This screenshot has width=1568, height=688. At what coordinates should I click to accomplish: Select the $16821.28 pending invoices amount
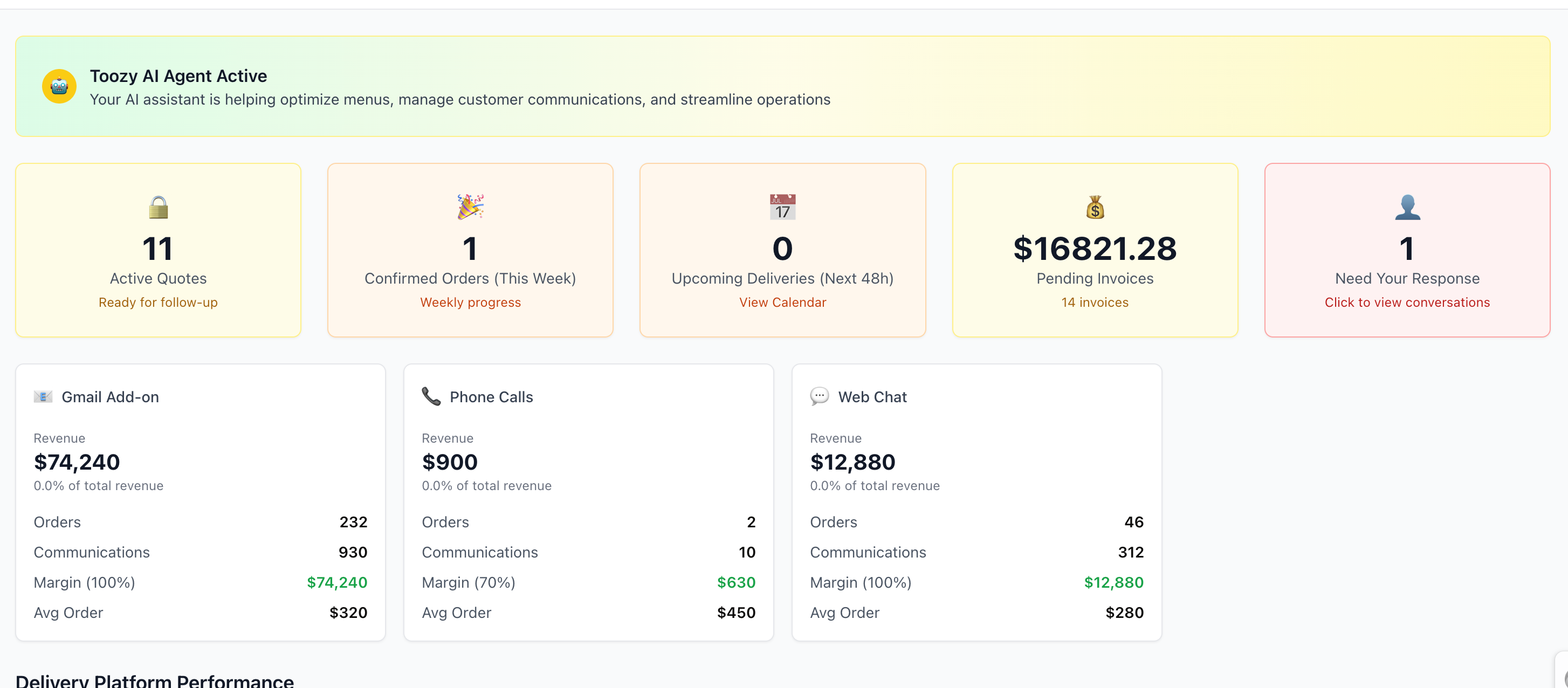(x=1095, y=249)
